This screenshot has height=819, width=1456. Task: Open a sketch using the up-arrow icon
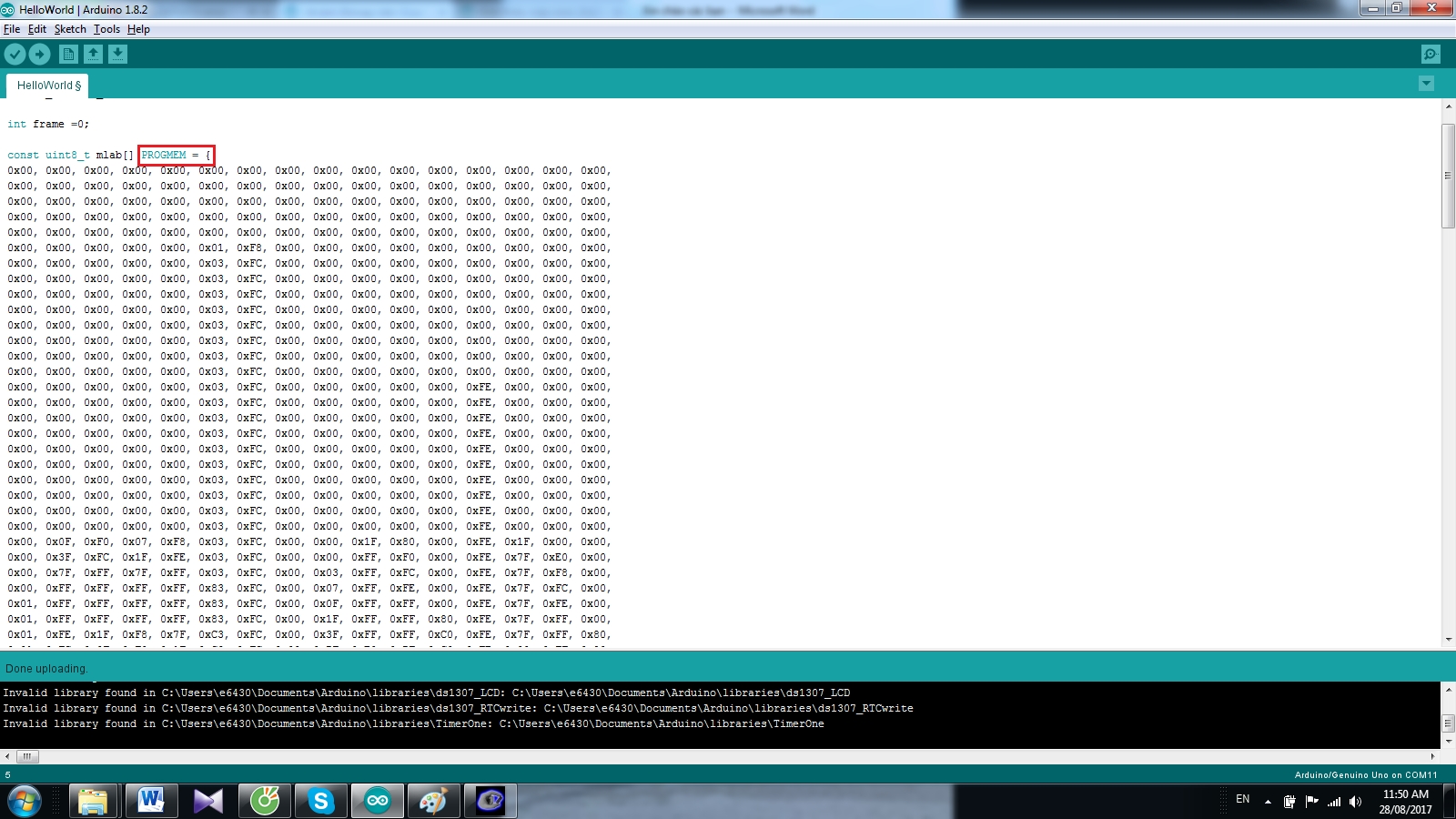coord(93,55)
